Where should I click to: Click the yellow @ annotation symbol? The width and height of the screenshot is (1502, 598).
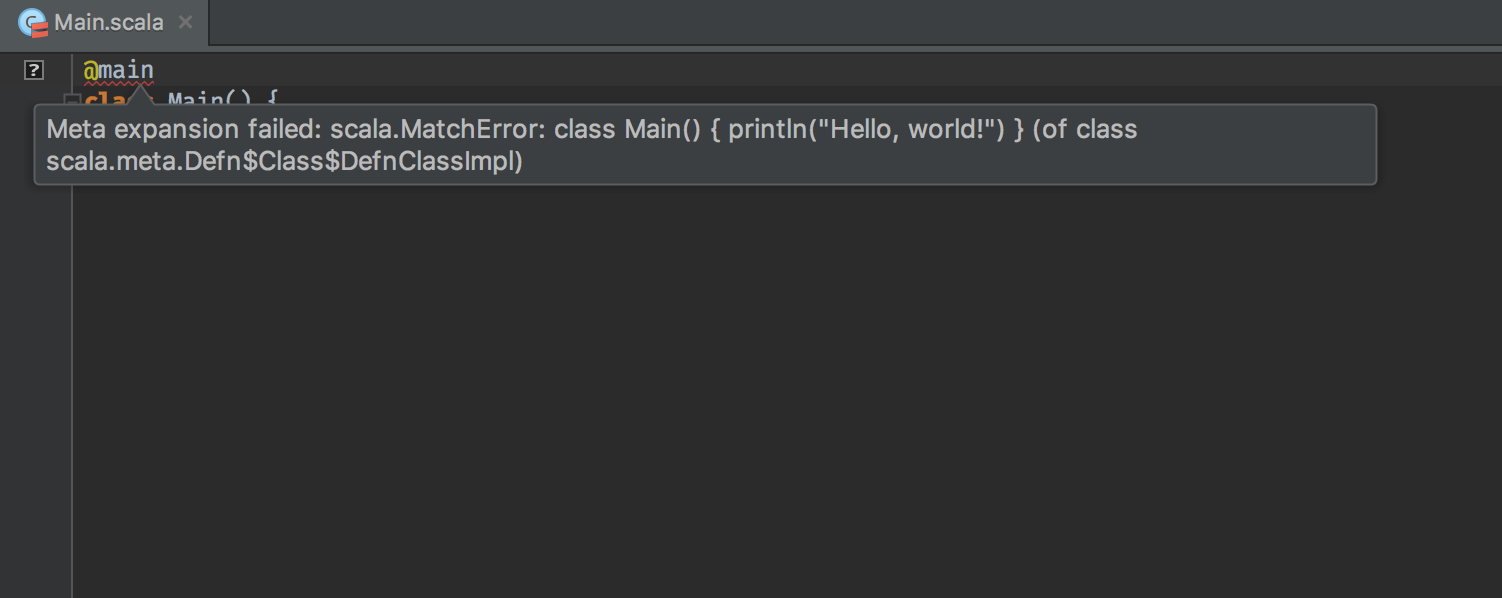coord(90,71)
